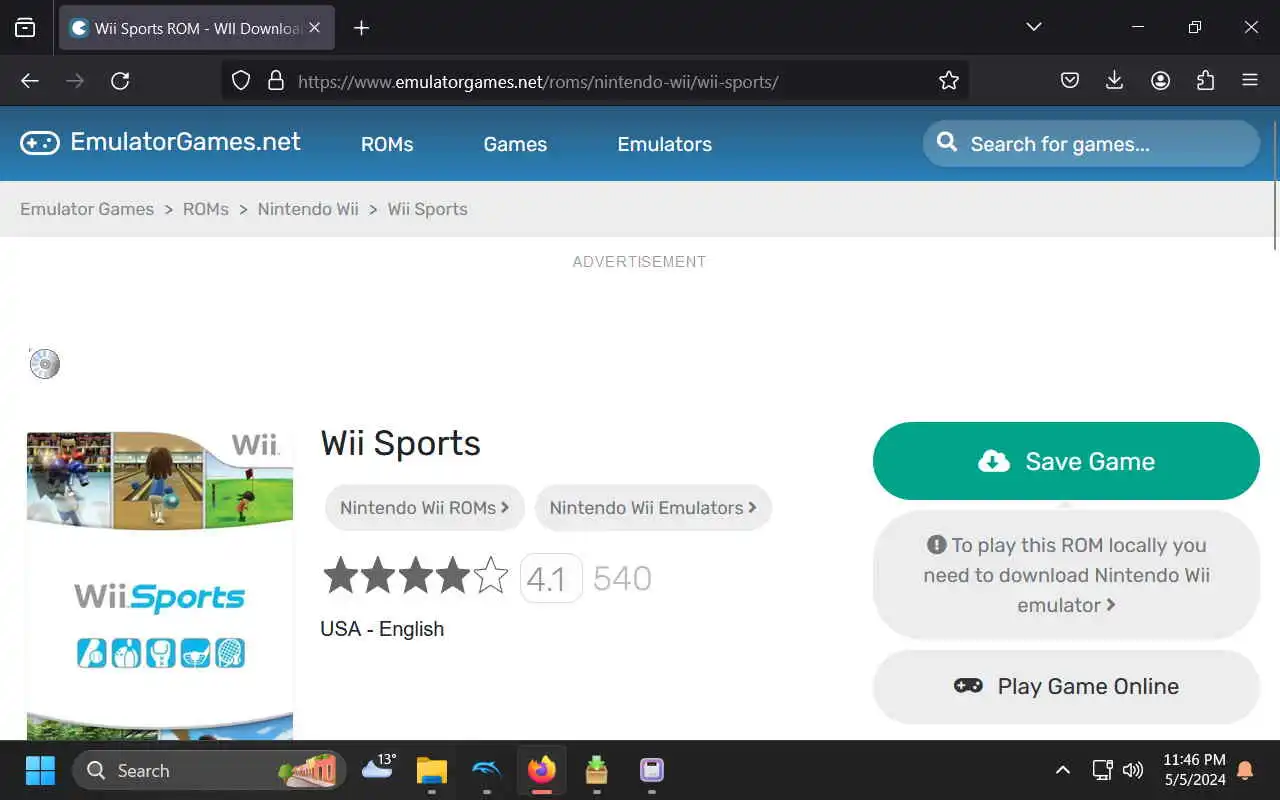
Task: Open network settings tray icon
Action: (1102, 770)
